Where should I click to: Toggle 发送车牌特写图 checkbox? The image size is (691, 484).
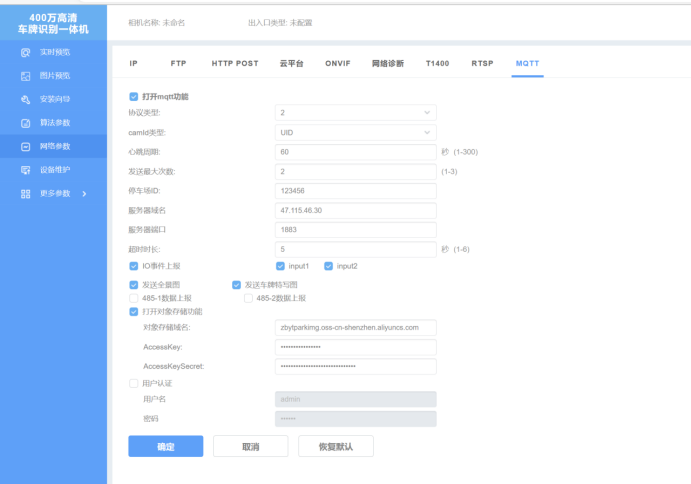[236, 285]
